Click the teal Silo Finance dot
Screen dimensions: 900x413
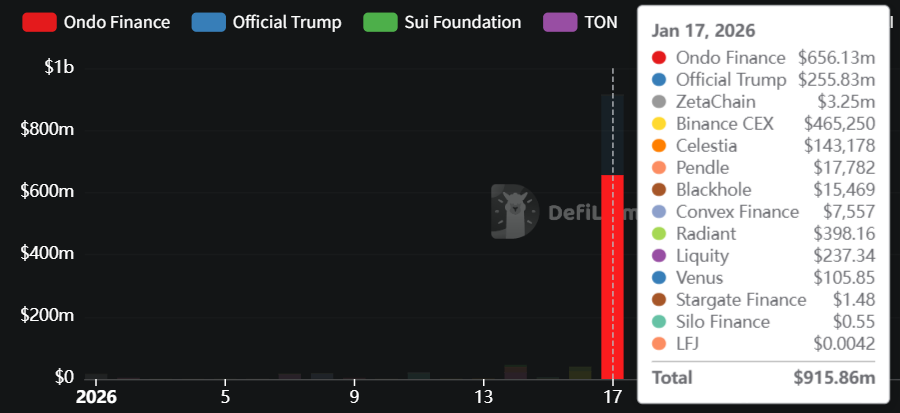pos(658,322)
